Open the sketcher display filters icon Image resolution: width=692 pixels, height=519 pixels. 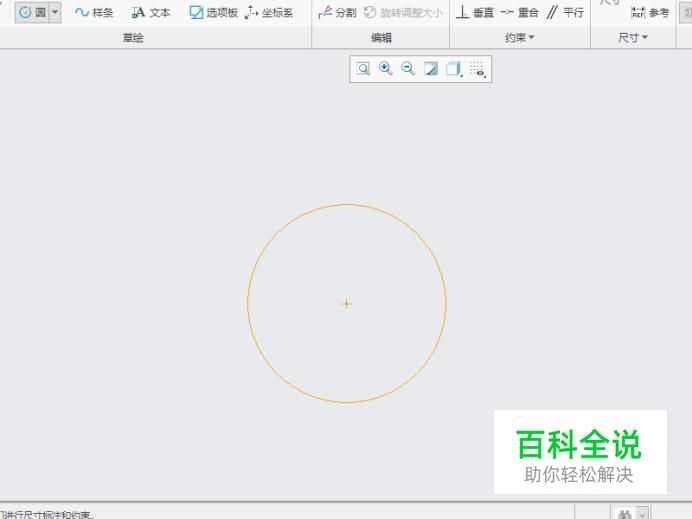click(x=478, y=69)
